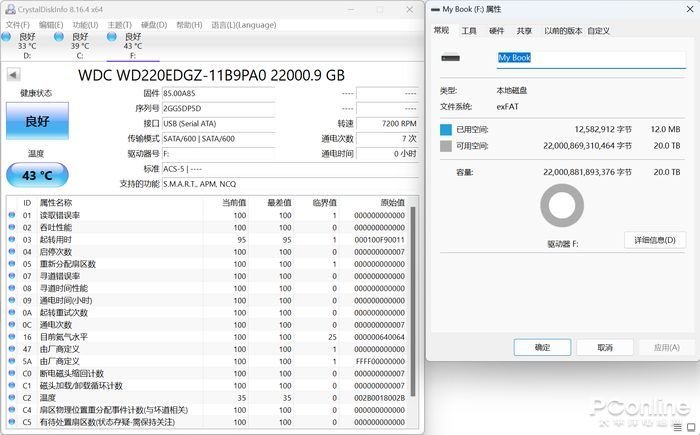Click the 传输模式 field SATA/600
This screenshot has width=700, height=435.
pyautogui.click(x=218, y=139)
